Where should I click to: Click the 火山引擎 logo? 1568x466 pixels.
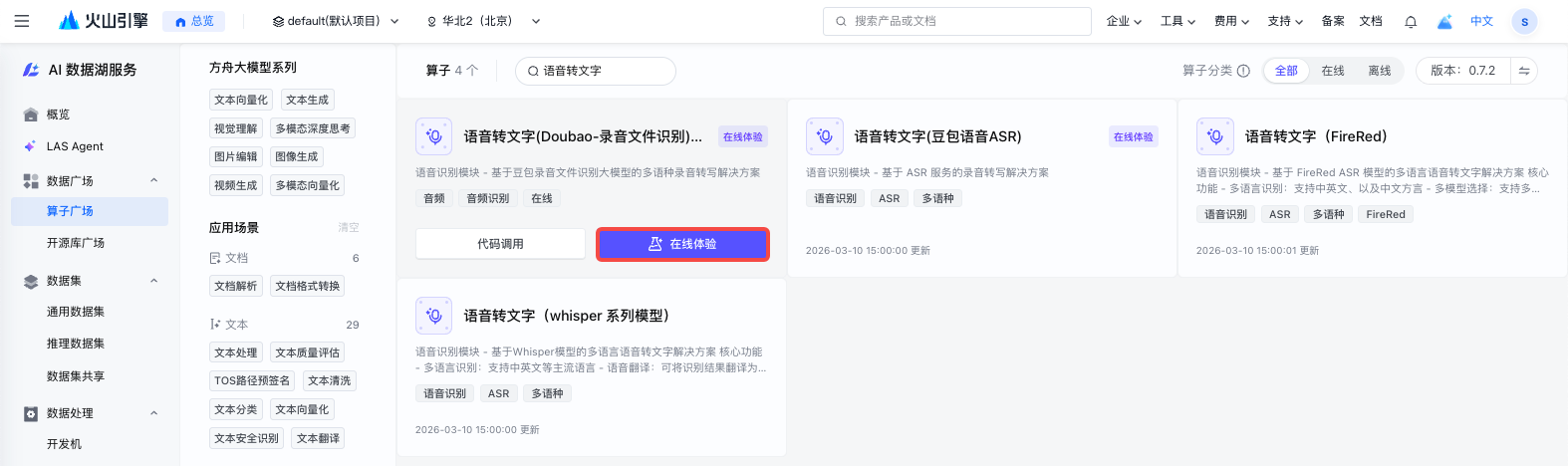coord(104,21)
